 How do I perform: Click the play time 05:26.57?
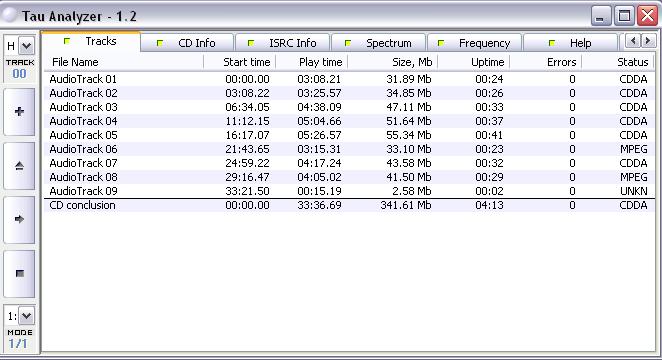[319, 135]
